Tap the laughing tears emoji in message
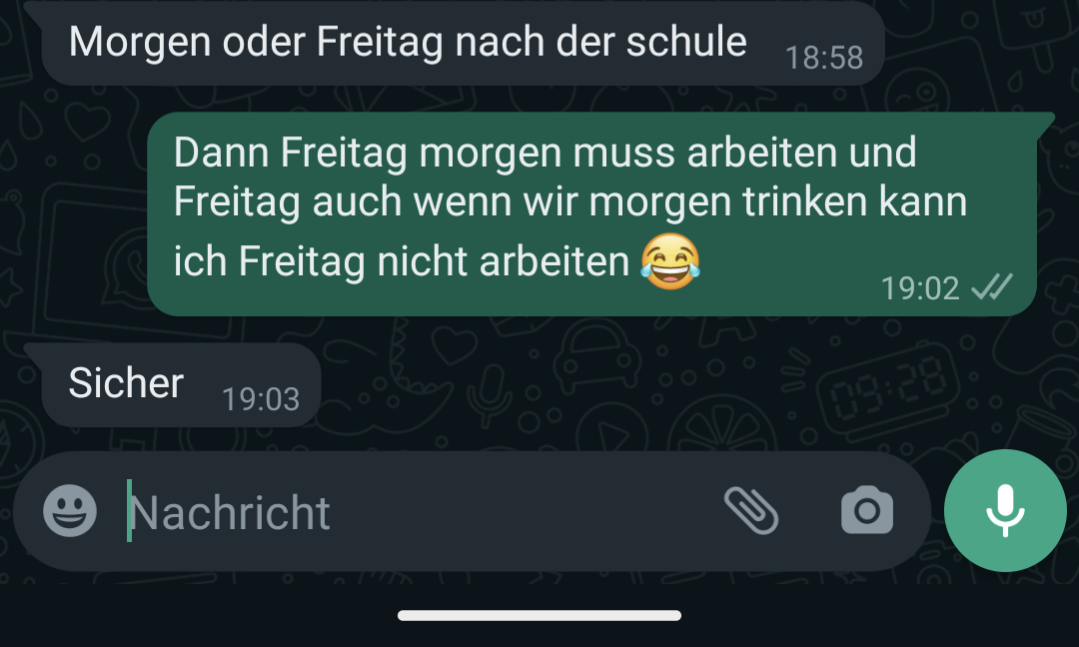The image size is (1079, 647). coord(670,261)
